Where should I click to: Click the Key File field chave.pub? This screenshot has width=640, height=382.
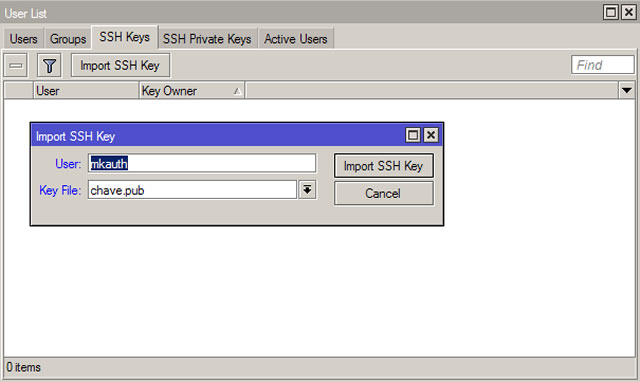pyautogui.click(x=192, y=190)
